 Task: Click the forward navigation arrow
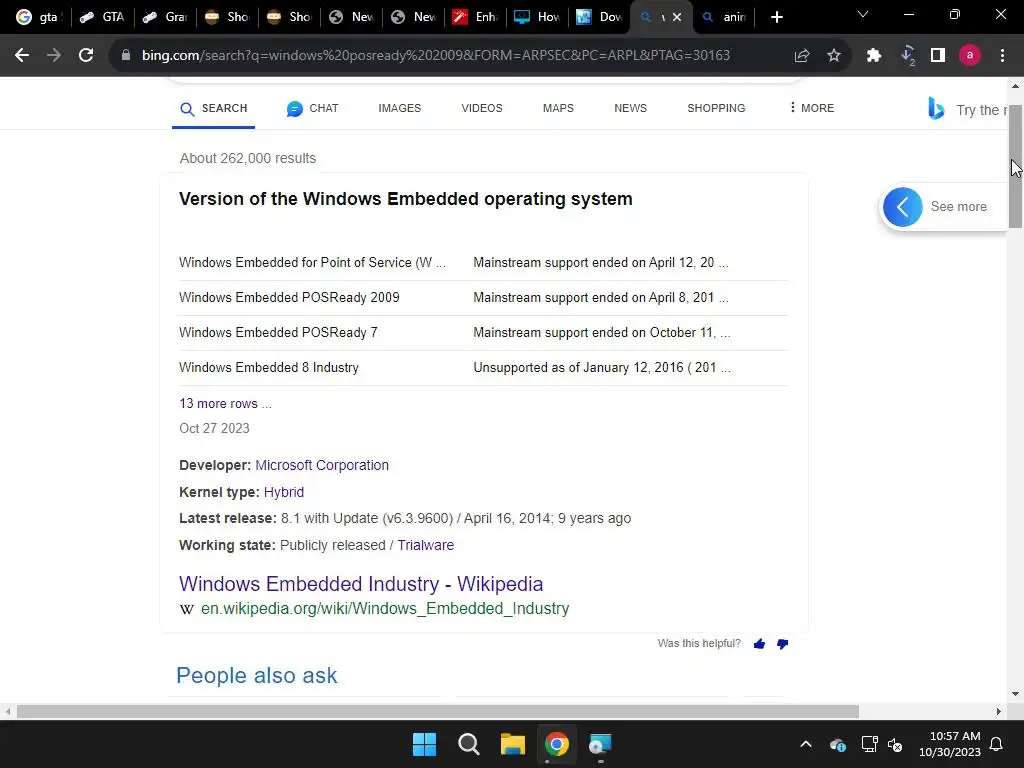tap(54, 56)
